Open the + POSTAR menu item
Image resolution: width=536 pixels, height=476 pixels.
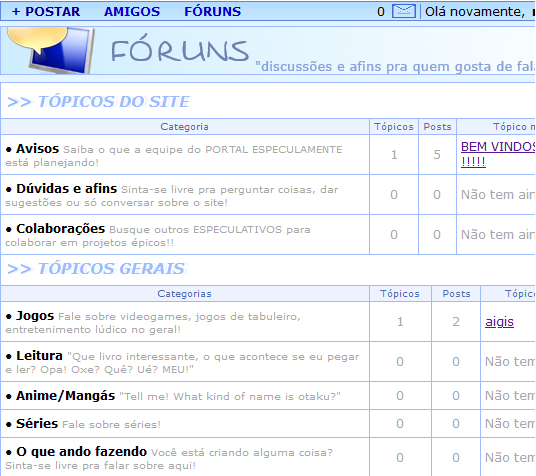pos(46,12)
